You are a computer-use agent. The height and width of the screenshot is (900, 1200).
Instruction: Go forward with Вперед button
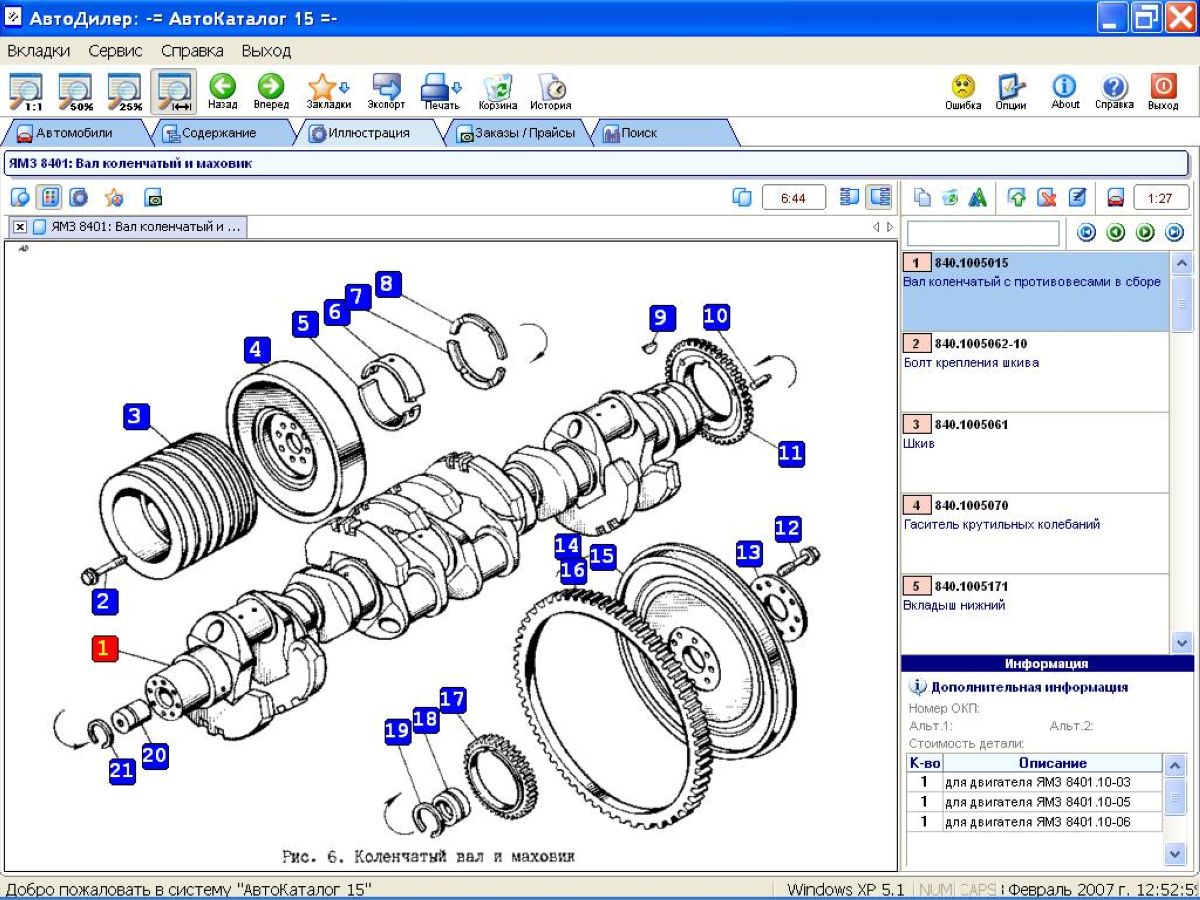click(271, 91)
